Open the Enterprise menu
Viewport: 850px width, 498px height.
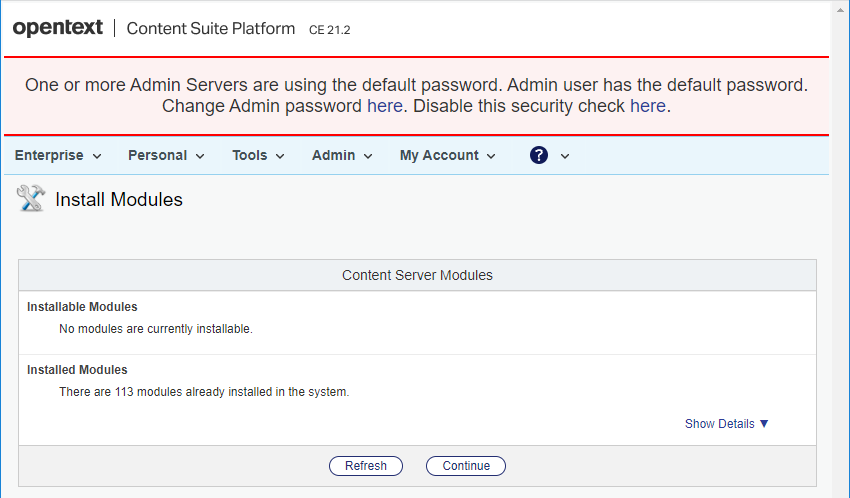pos(58,155)
